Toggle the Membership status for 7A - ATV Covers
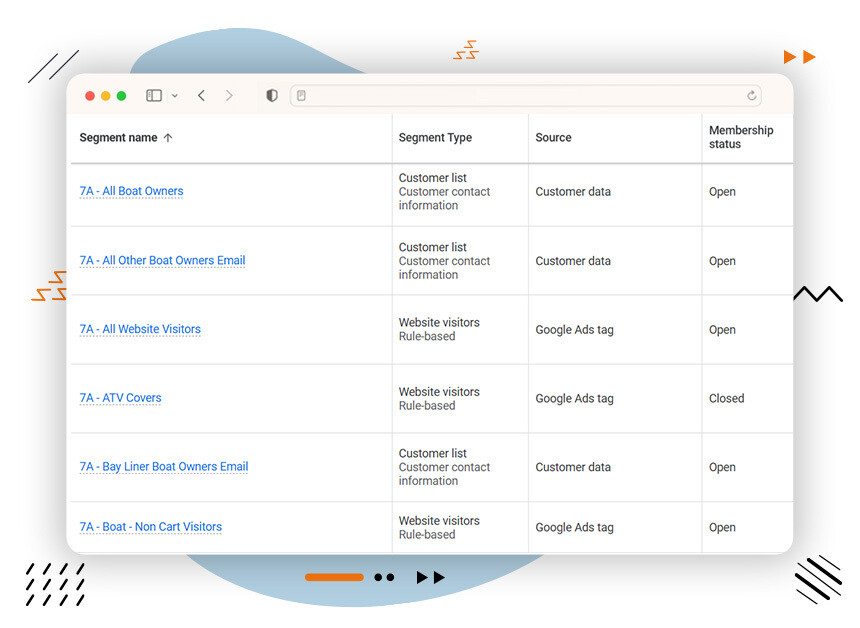Image resolution: width=860 pixels, height=628 pixels. click(726, 398)
